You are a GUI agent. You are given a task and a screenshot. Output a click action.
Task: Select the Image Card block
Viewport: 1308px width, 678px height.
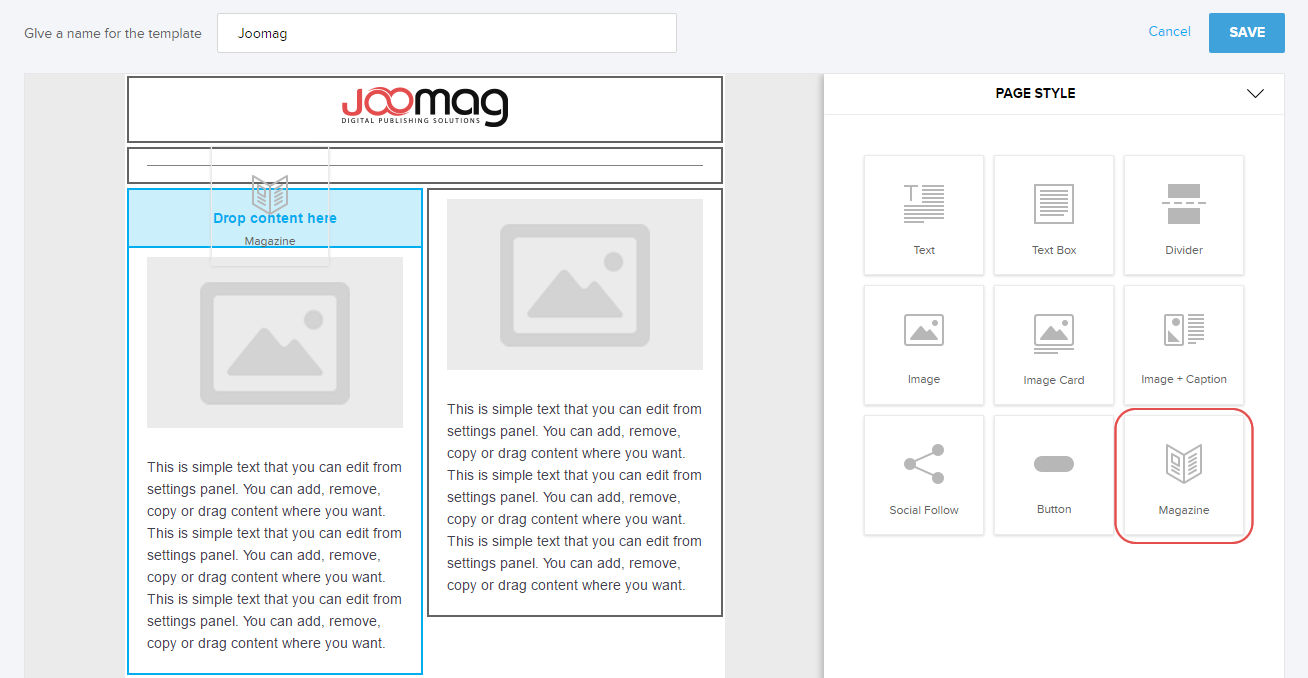coord(1053,344)
